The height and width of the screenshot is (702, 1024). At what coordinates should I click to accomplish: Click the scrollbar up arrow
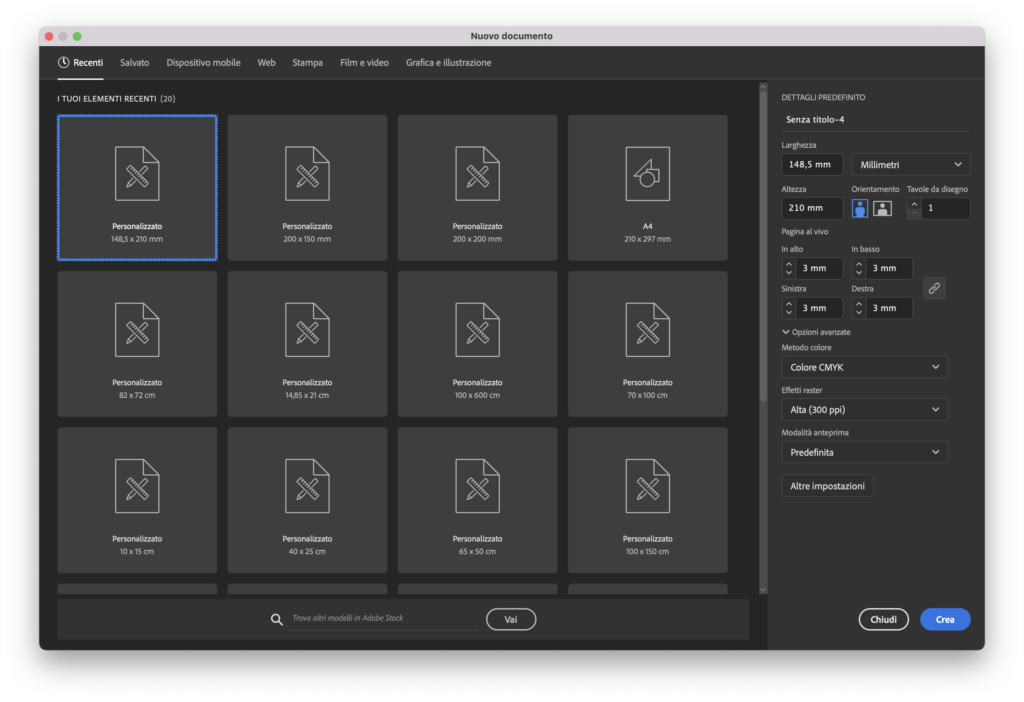point(763,87)
